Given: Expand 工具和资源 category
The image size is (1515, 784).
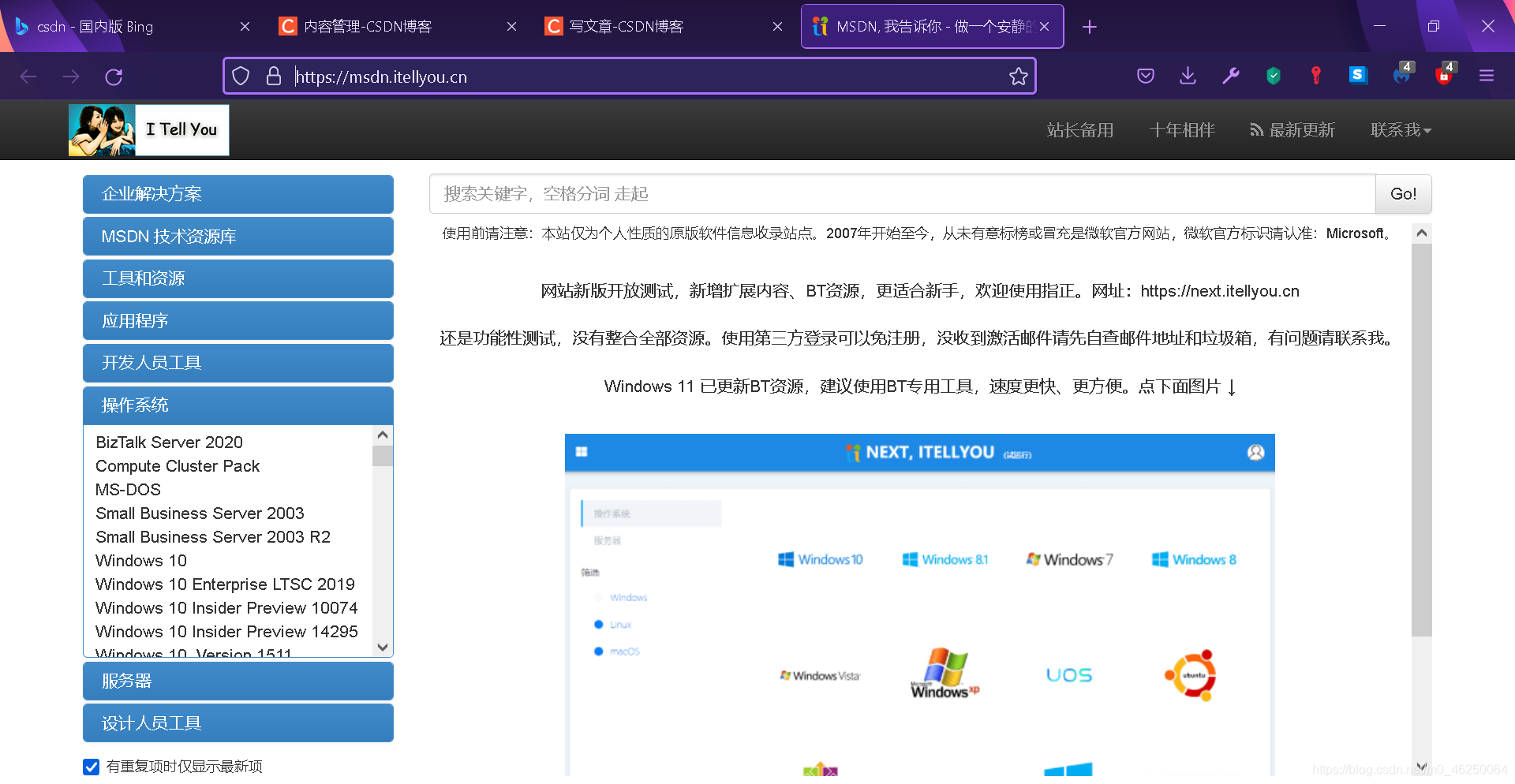Looking at the screenshot, I should click(x=238, y=278).
